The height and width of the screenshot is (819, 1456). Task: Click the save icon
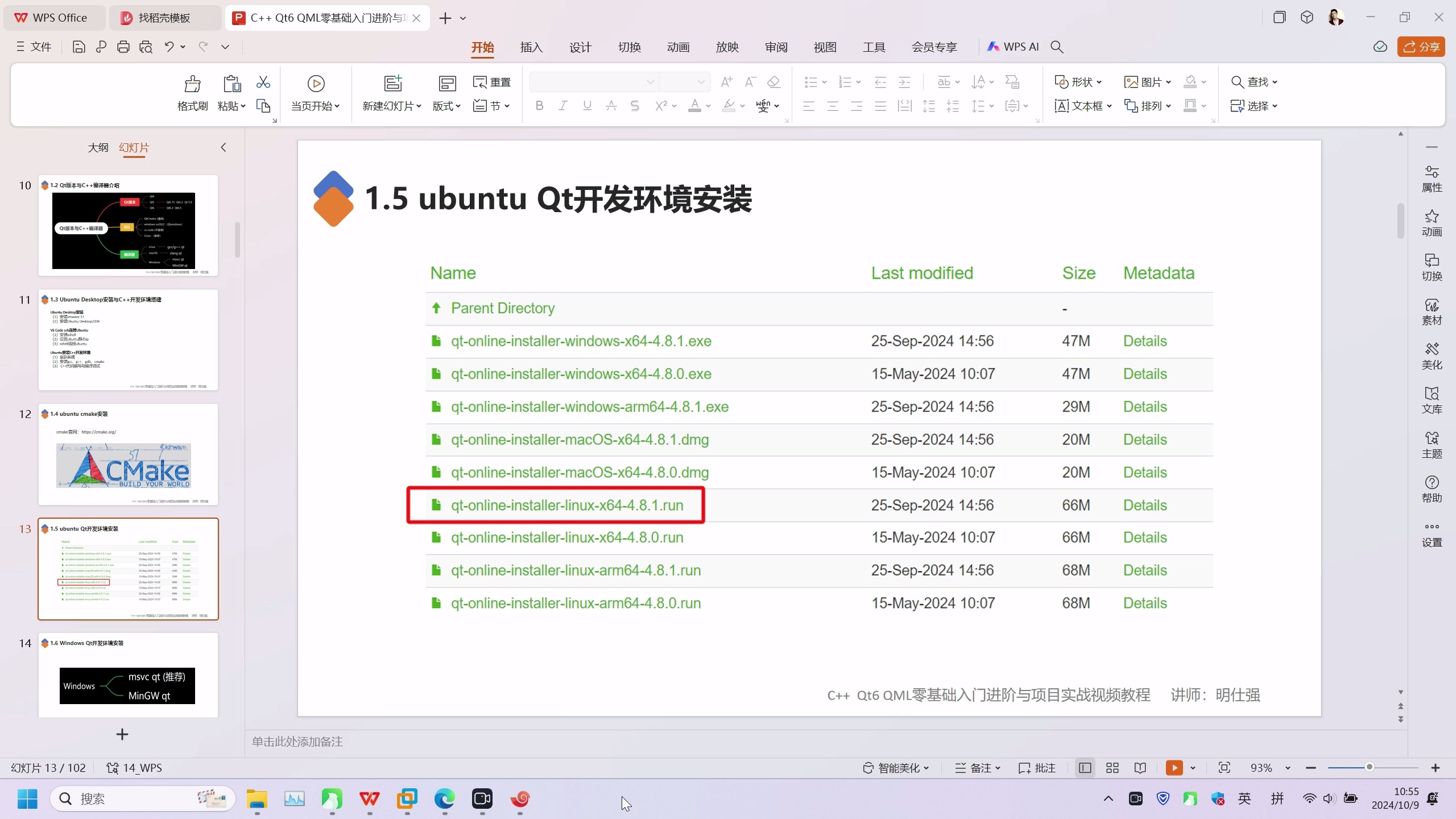tap(78, 47)
